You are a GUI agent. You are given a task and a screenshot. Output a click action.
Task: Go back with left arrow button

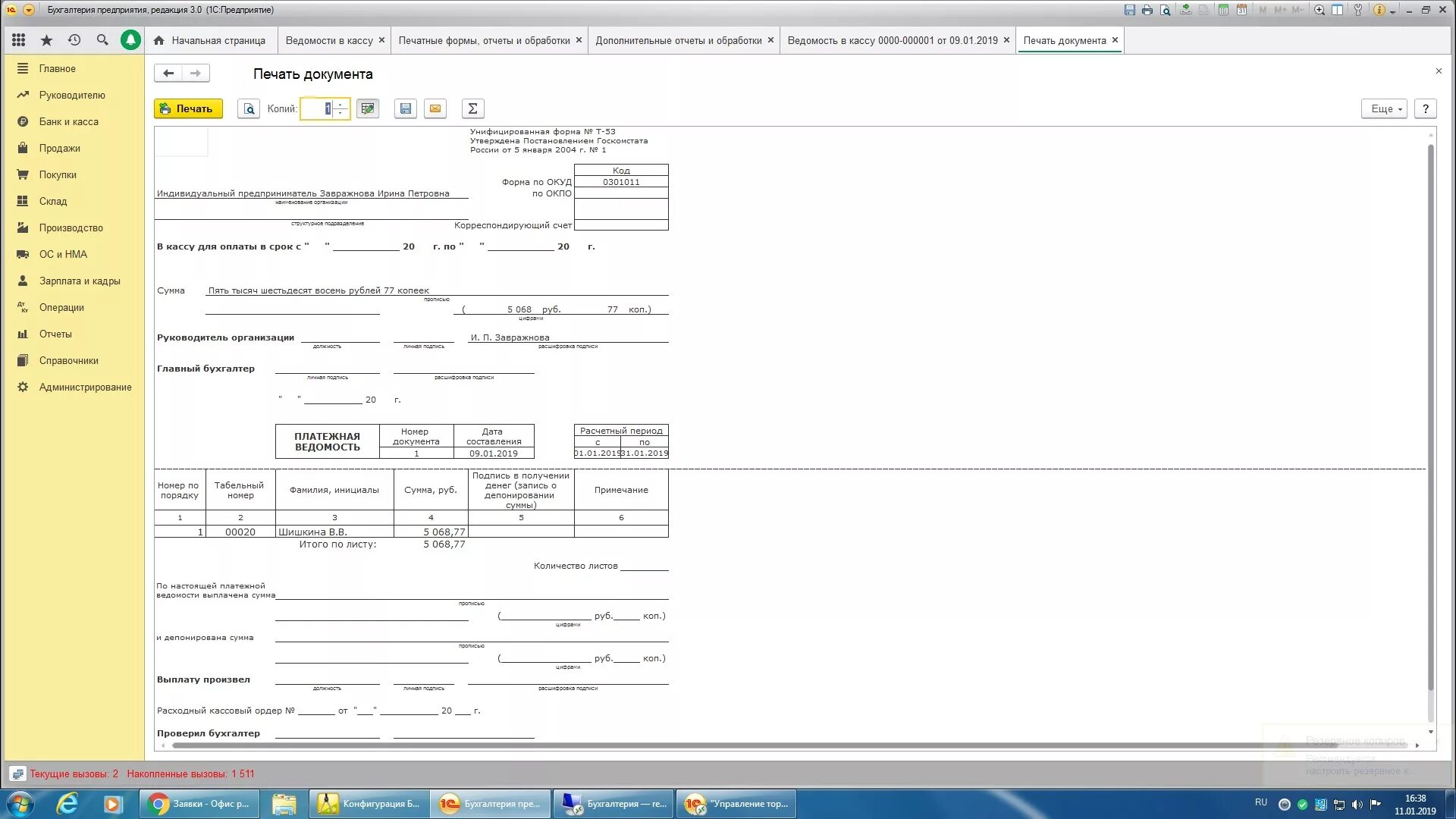coord(168,74)
